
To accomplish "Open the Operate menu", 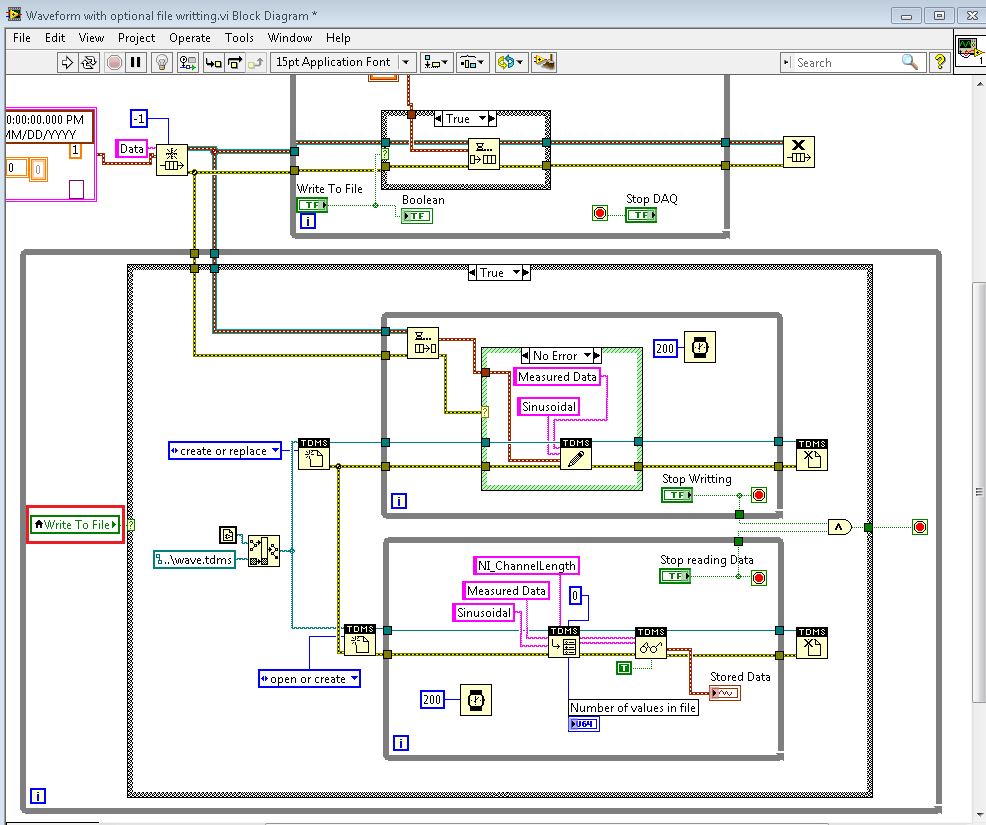I will [x=190, y=38].
